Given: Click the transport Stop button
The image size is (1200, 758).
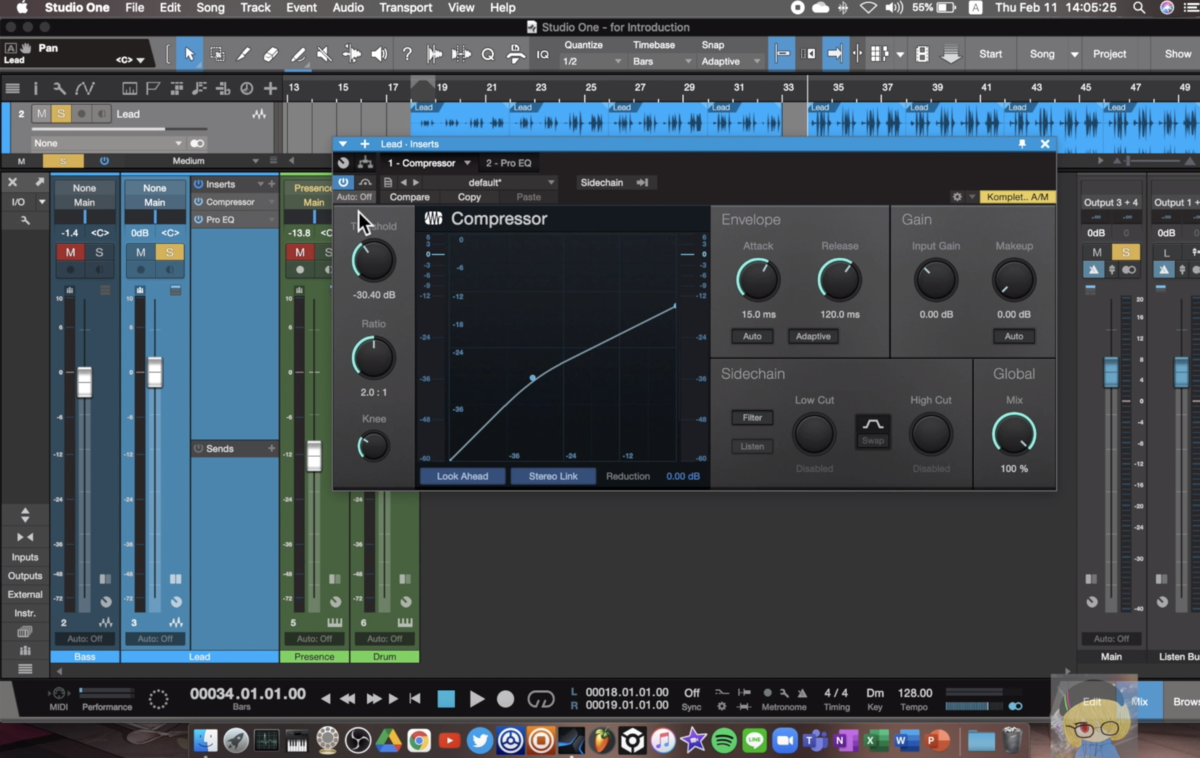Looking at the screenshot, I should click(x=446, y=699).
